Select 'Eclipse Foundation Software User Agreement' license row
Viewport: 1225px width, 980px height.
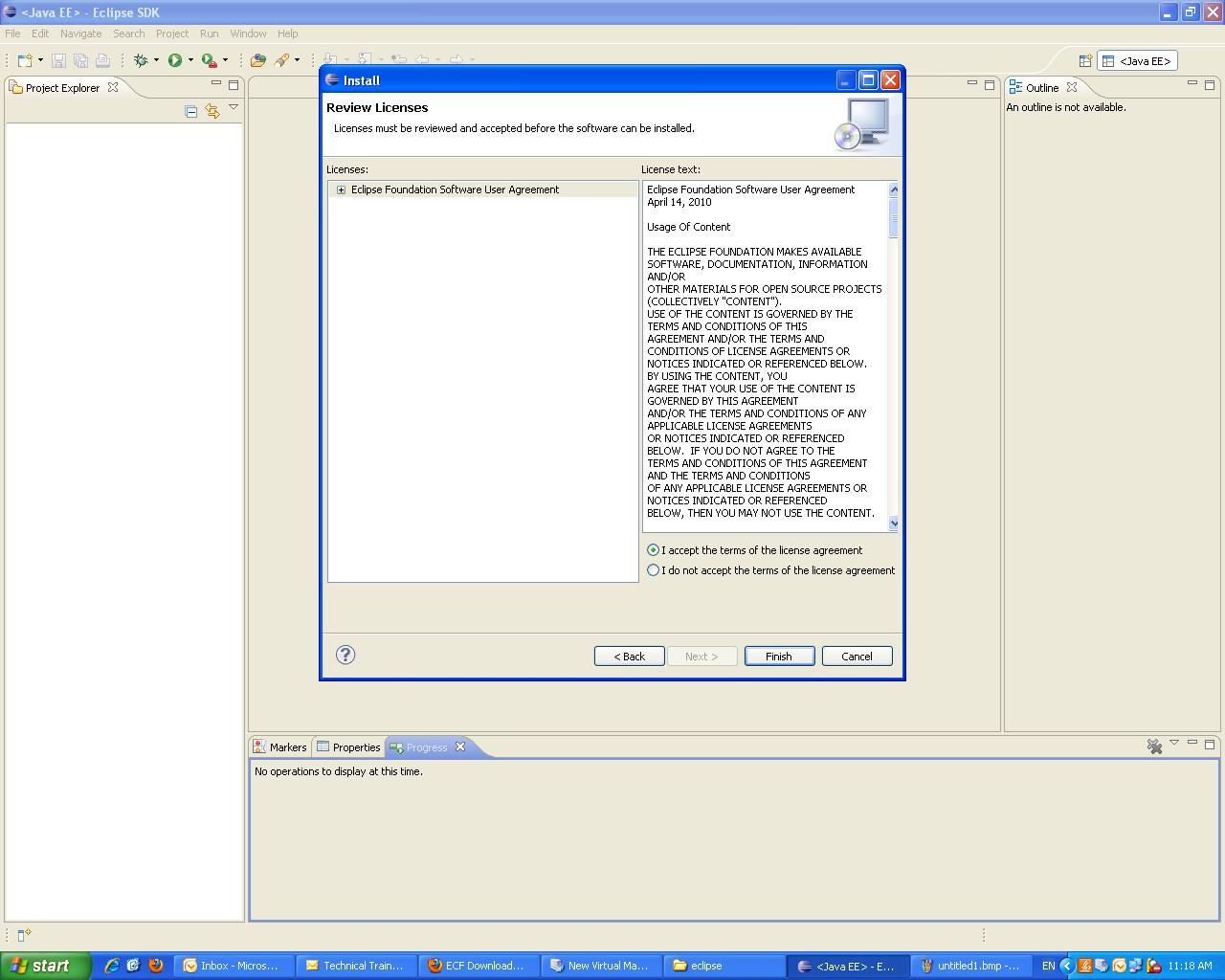click(482, 189)
